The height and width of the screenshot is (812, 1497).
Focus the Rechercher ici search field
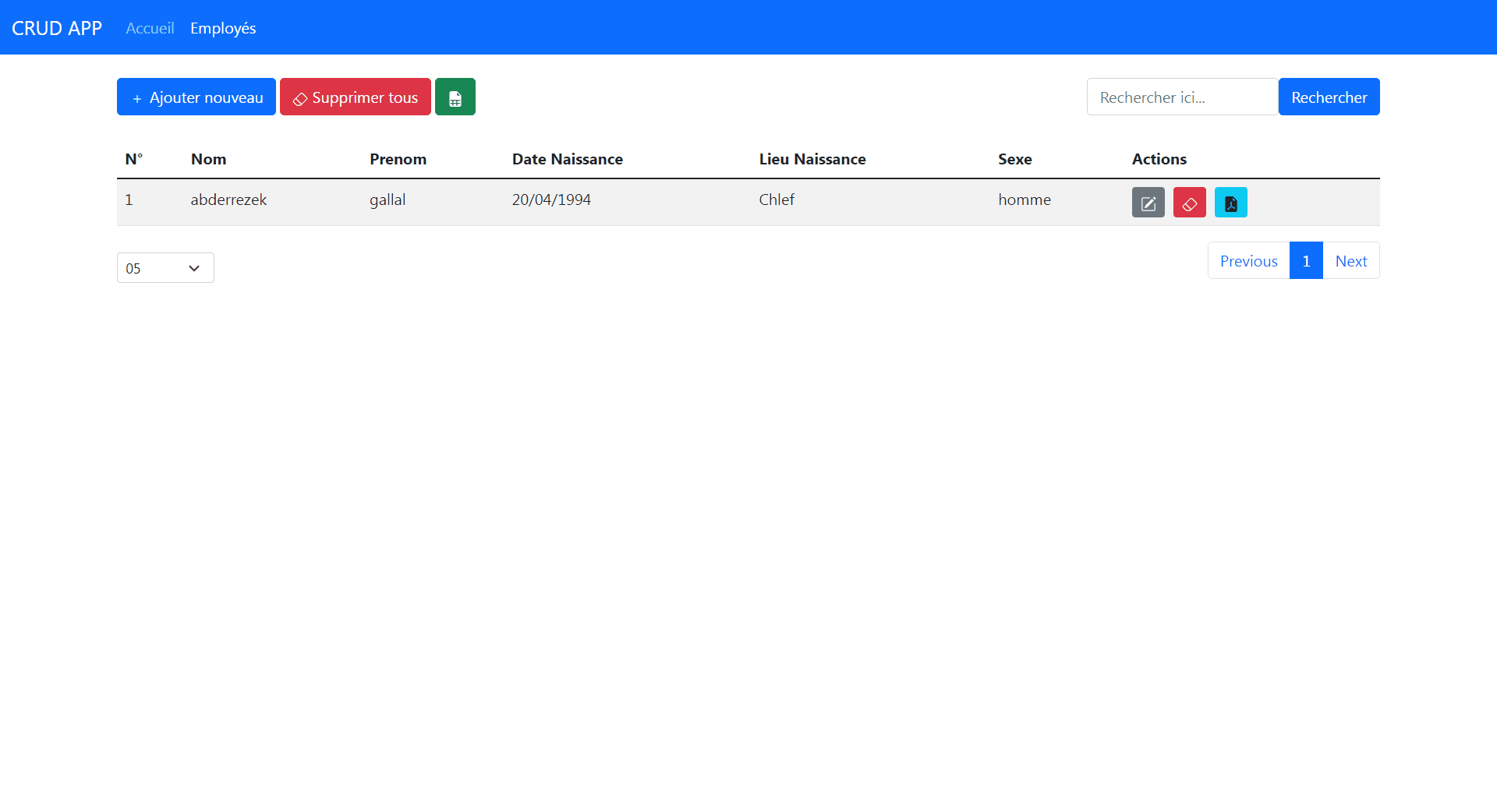(x=1181, y=97)
